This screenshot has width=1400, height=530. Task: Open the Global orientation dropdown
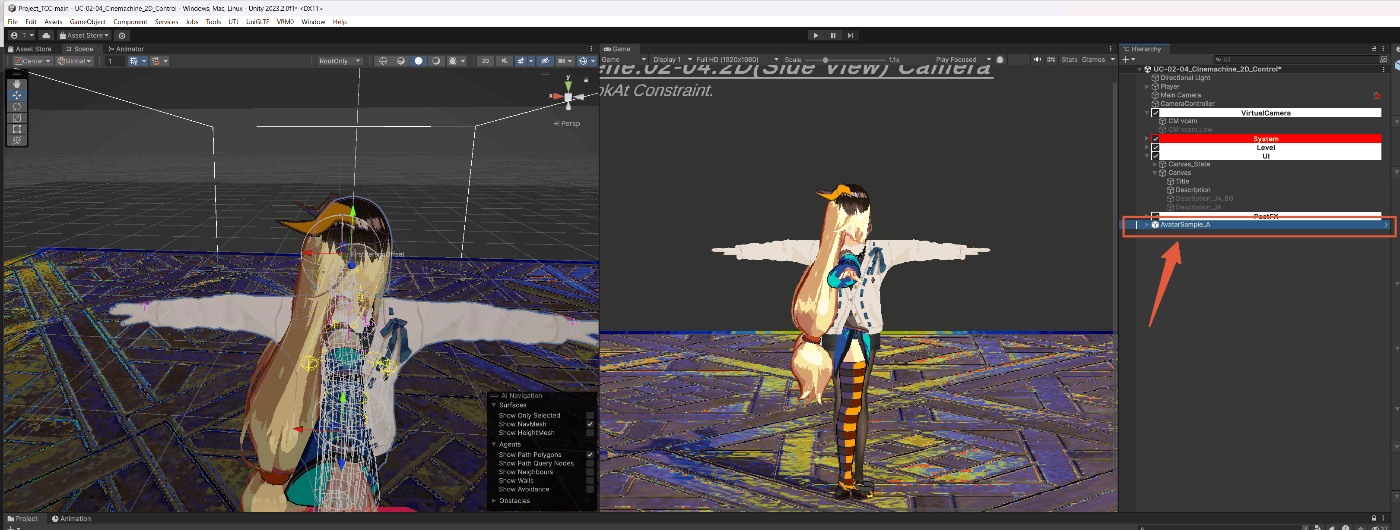[75, 61]
